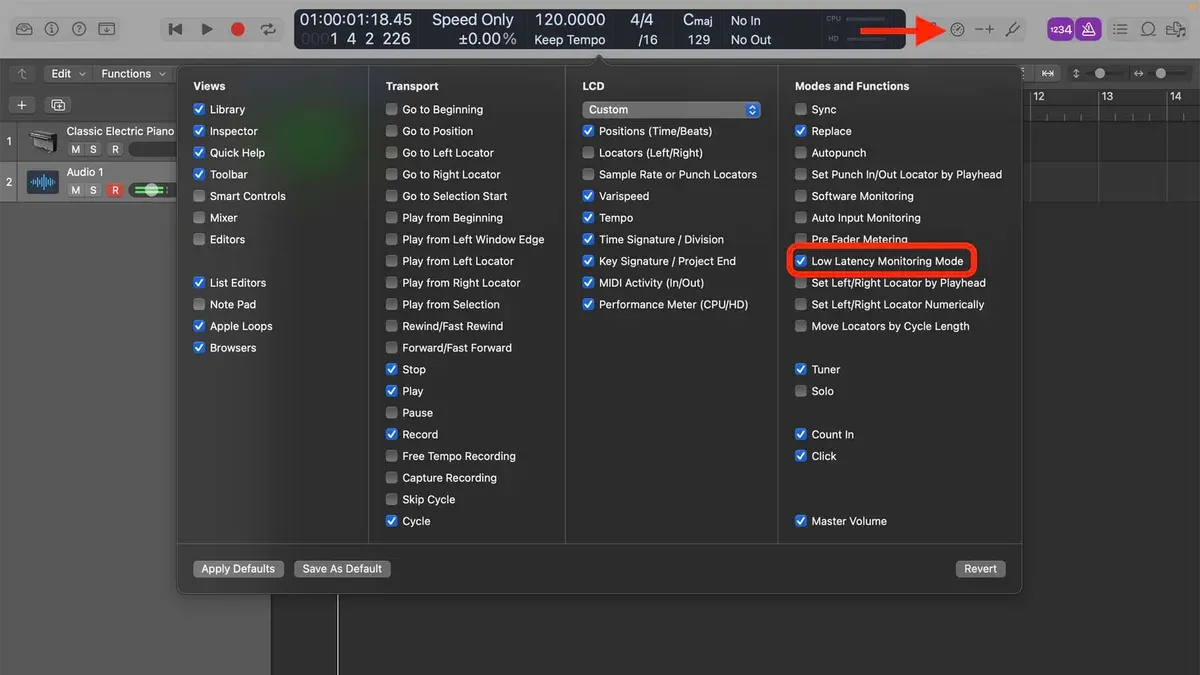Open the Library via its toolbar icon
This screenshot has height=675, width=1200.
pos(24,29)
